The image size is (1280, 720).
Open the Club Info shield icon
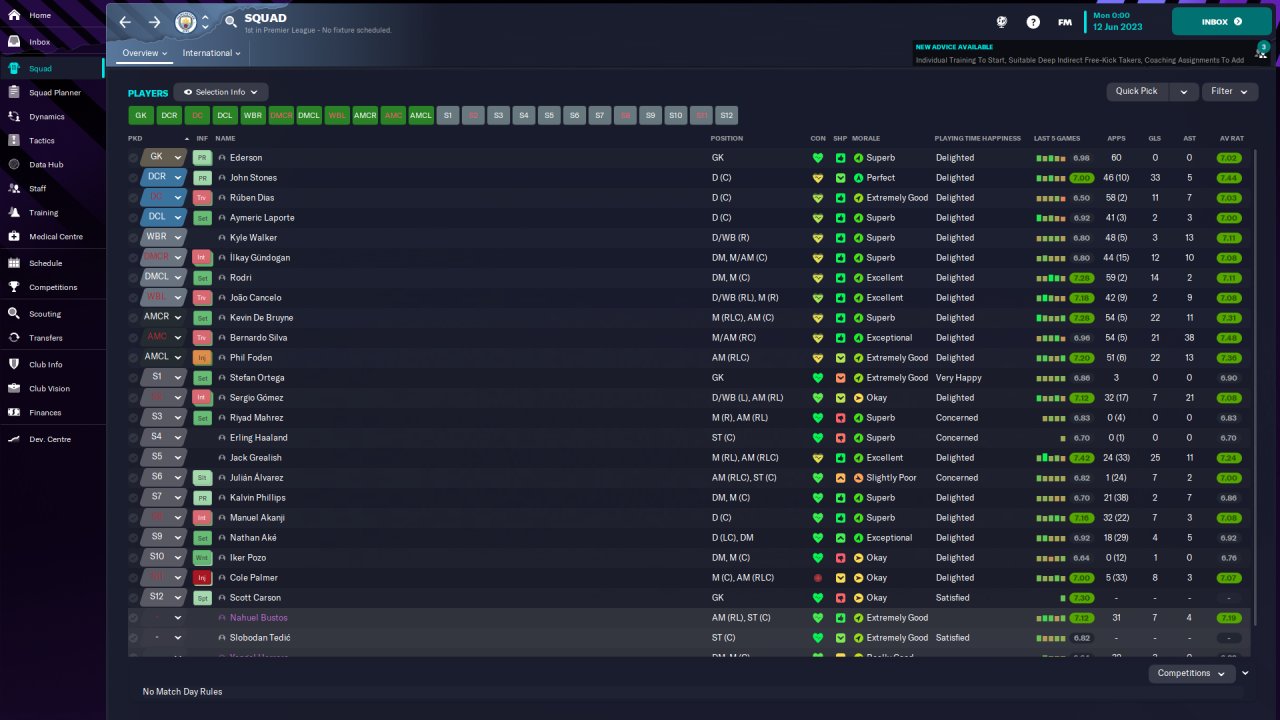pyautogui.click(x=14, y=364)
